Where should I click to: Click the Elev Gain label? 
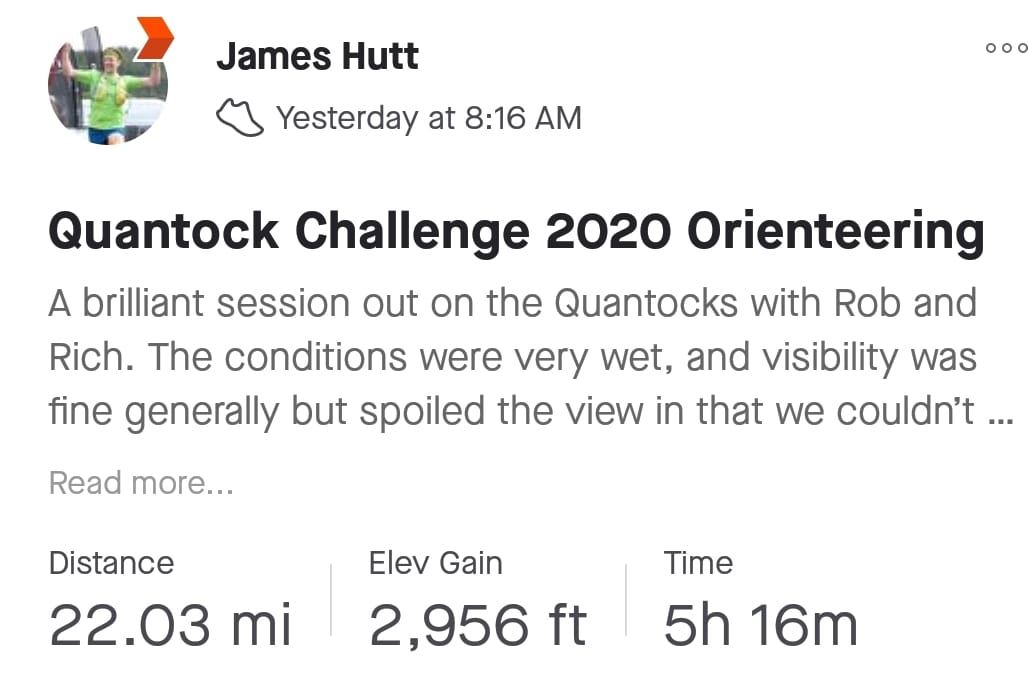tap(436, 564)
